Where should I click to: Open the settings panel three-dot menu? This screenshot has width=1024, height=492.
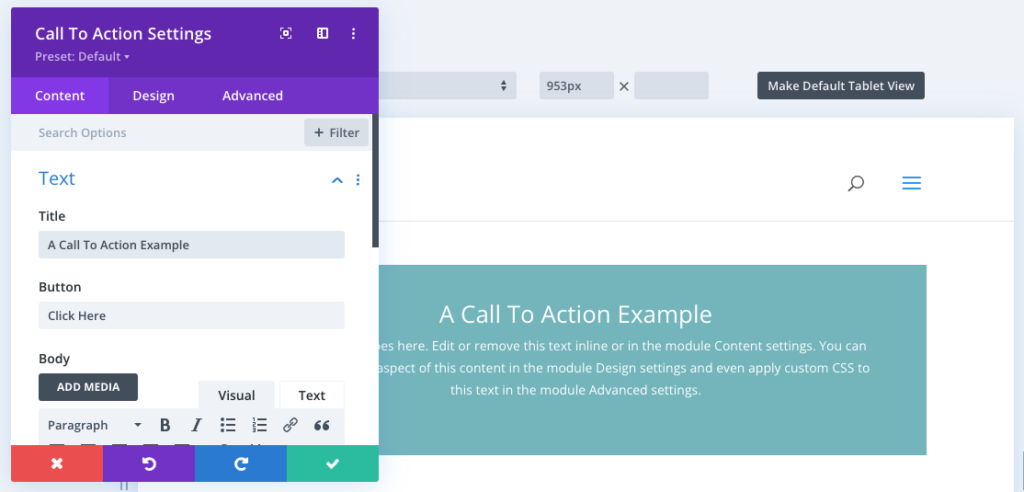(353, 34)
